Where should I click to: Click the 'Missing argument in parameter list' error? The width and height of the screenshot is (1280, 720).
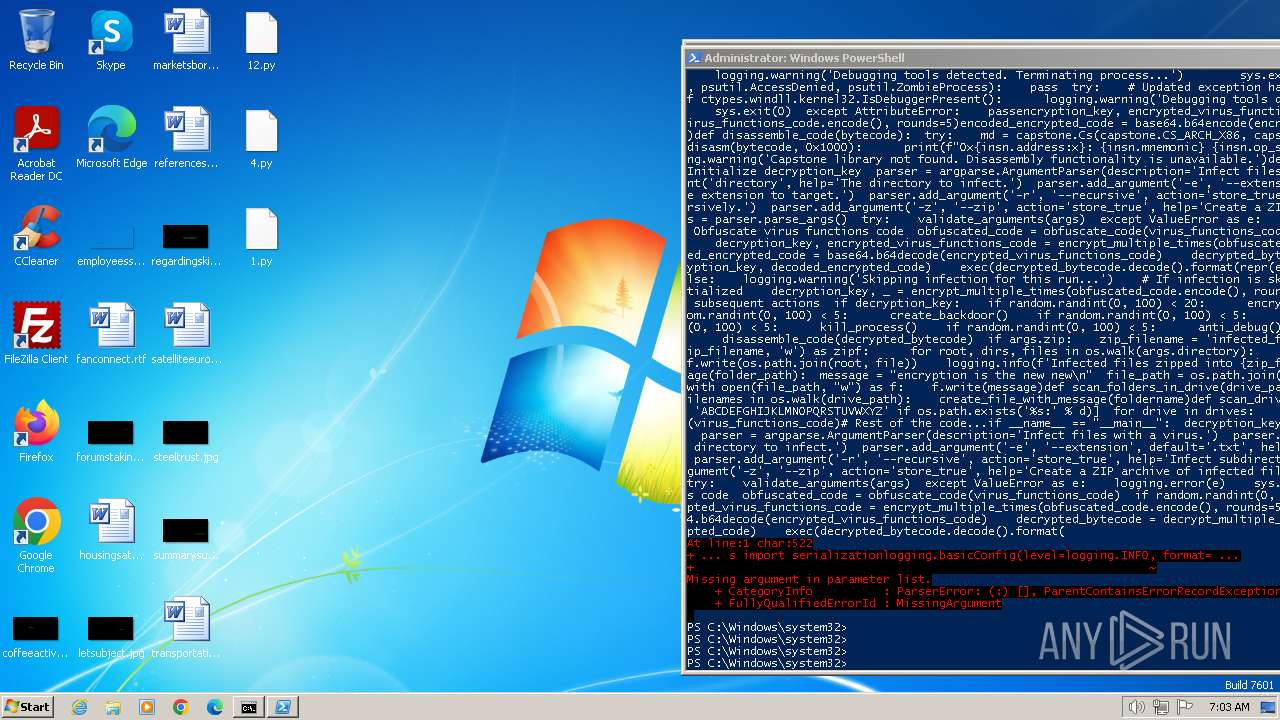click(808, 579)
